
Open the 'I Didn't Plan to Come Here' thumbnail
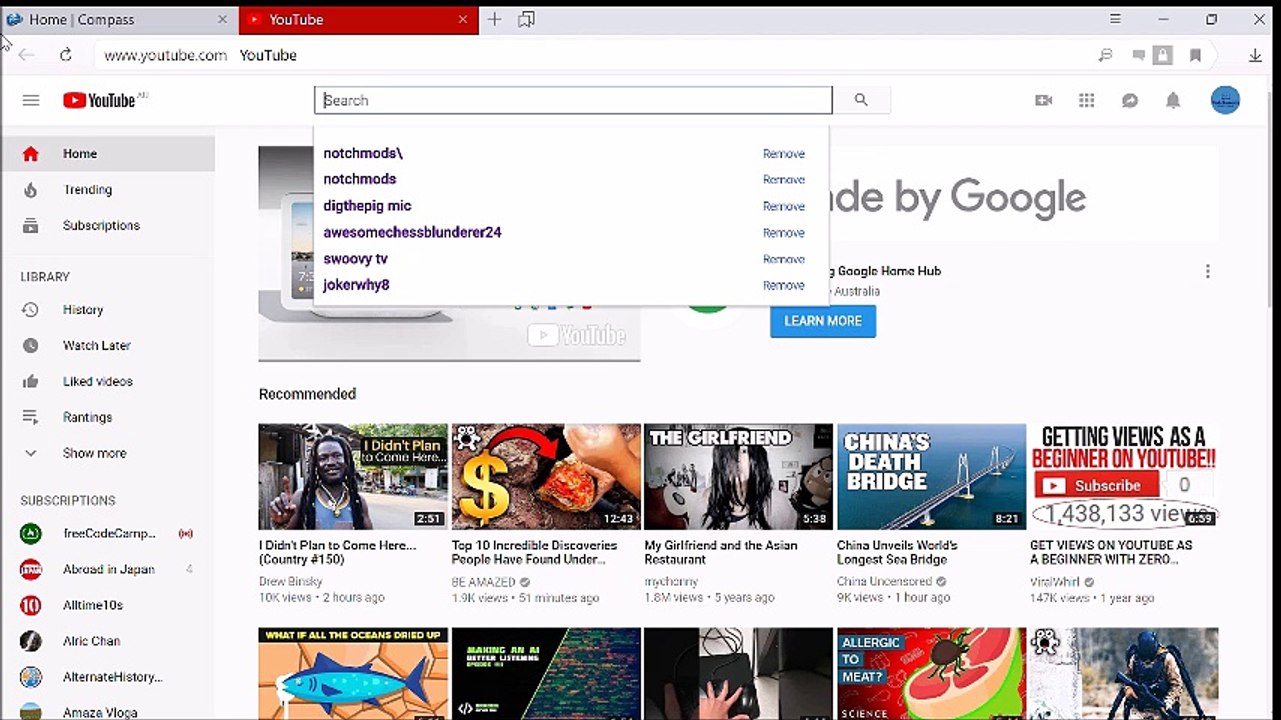353,477
